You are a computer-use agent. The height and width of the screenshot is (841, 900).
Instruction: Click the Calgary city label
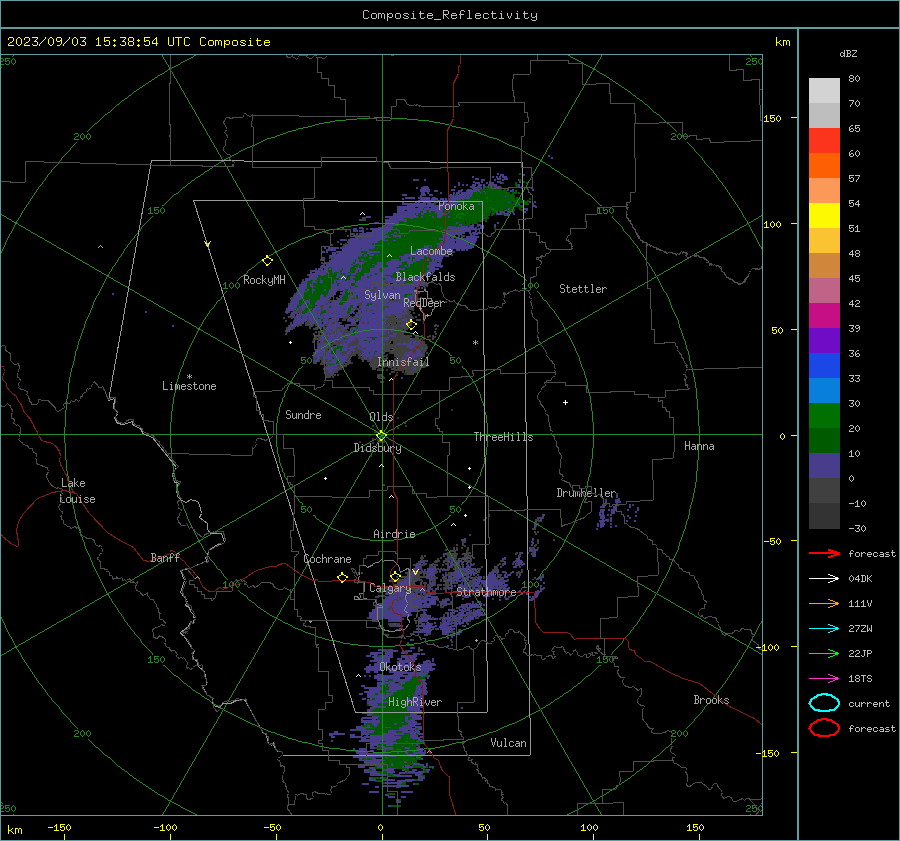pos(390,588)
